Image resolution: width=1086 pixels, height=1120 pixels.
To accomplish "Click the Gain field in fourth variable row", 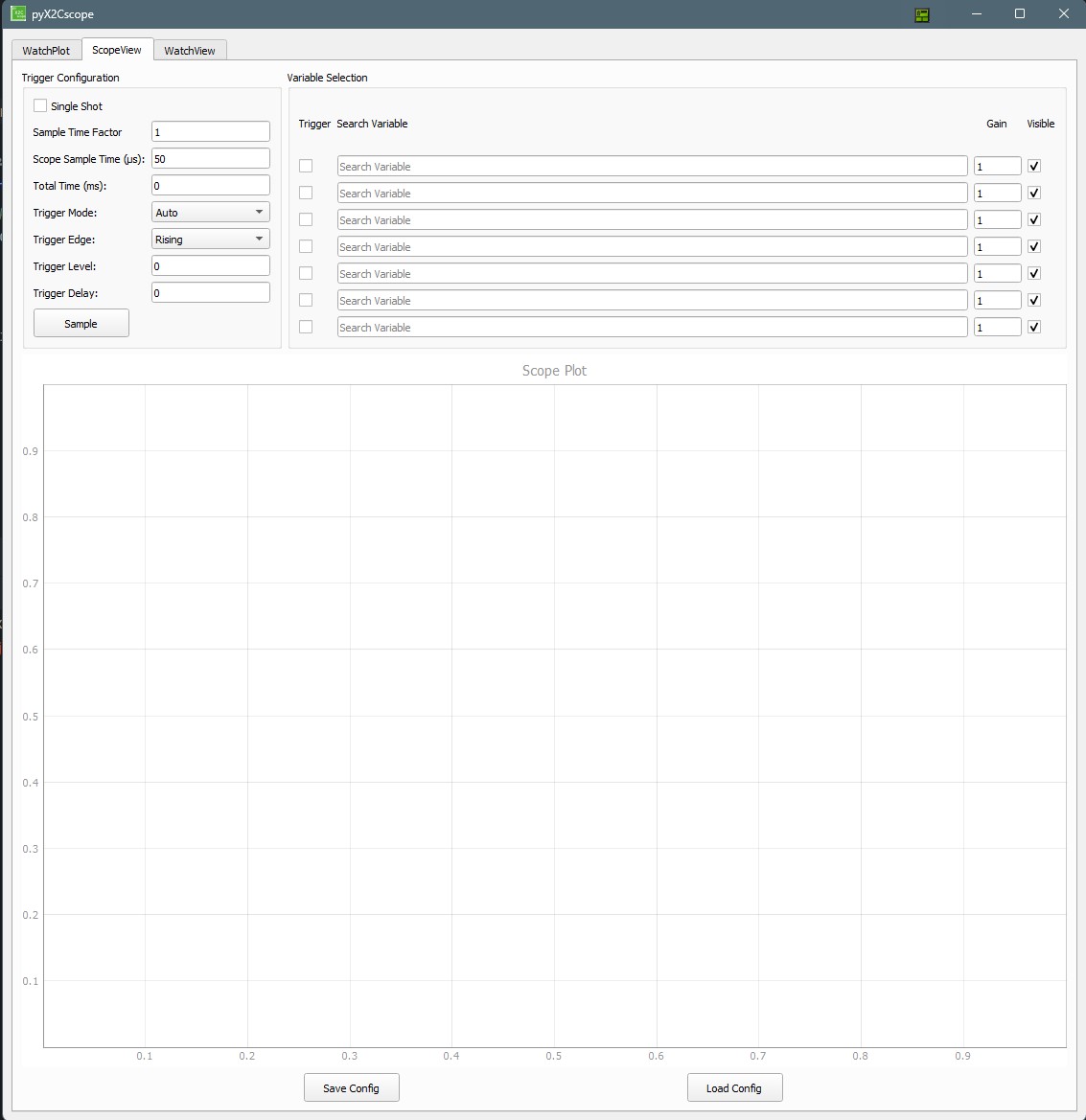I will pyautogui.click(x=998, y=246).
